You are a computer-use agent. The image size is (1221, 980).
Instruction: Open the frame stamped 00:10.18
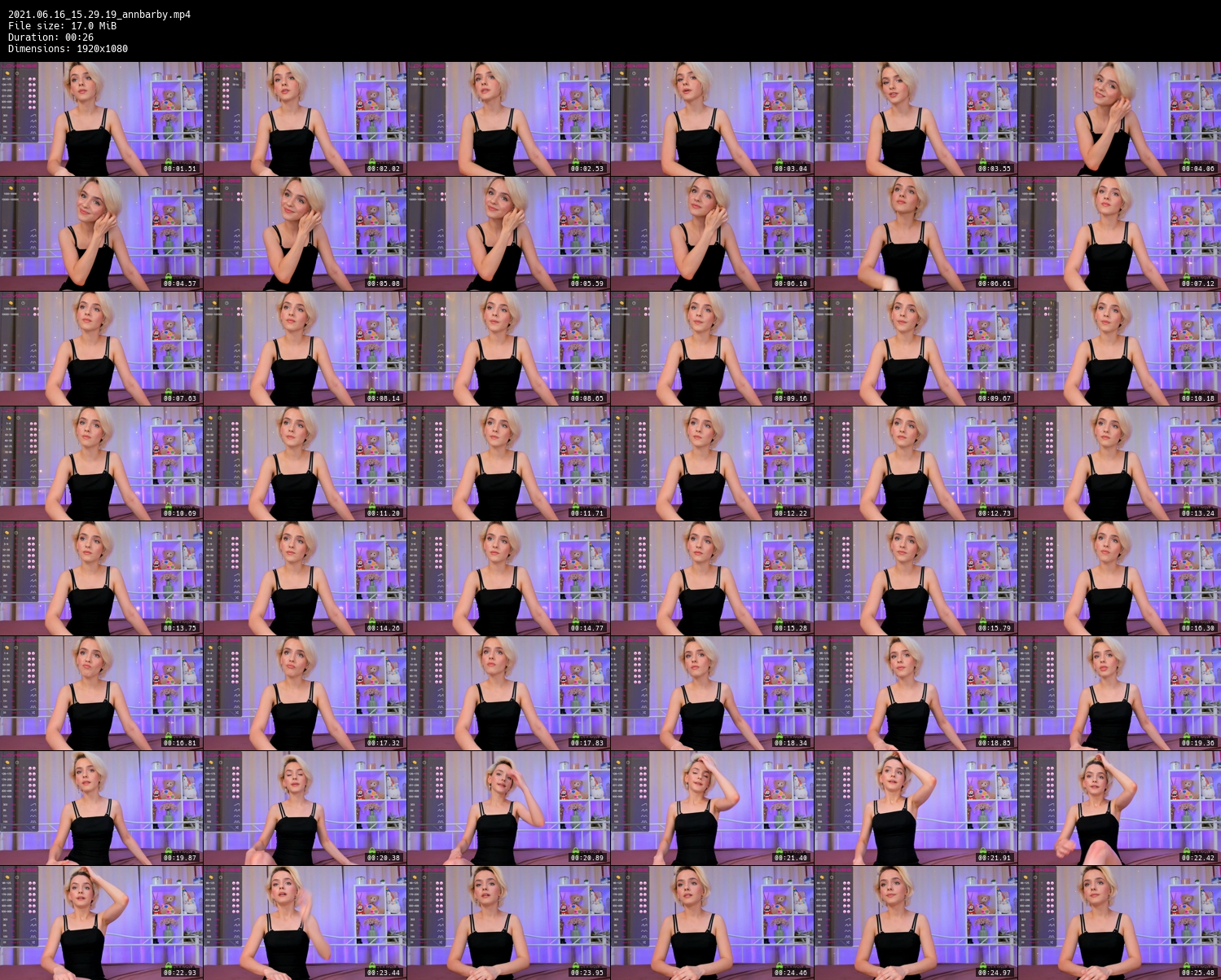(x=1119, y=349)
